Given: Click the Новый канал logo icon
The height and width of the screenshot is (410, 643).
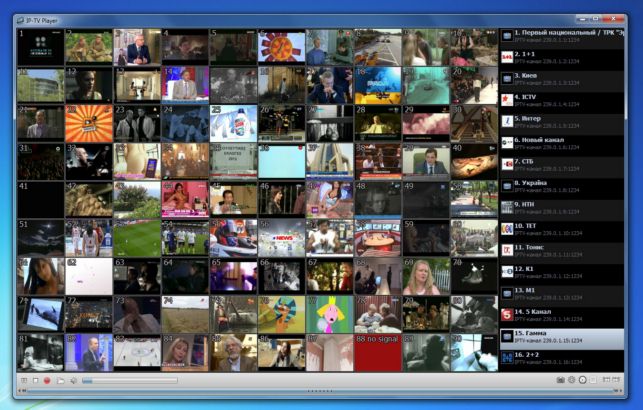Looking at the screenshot, I should (x=507, y=143).
